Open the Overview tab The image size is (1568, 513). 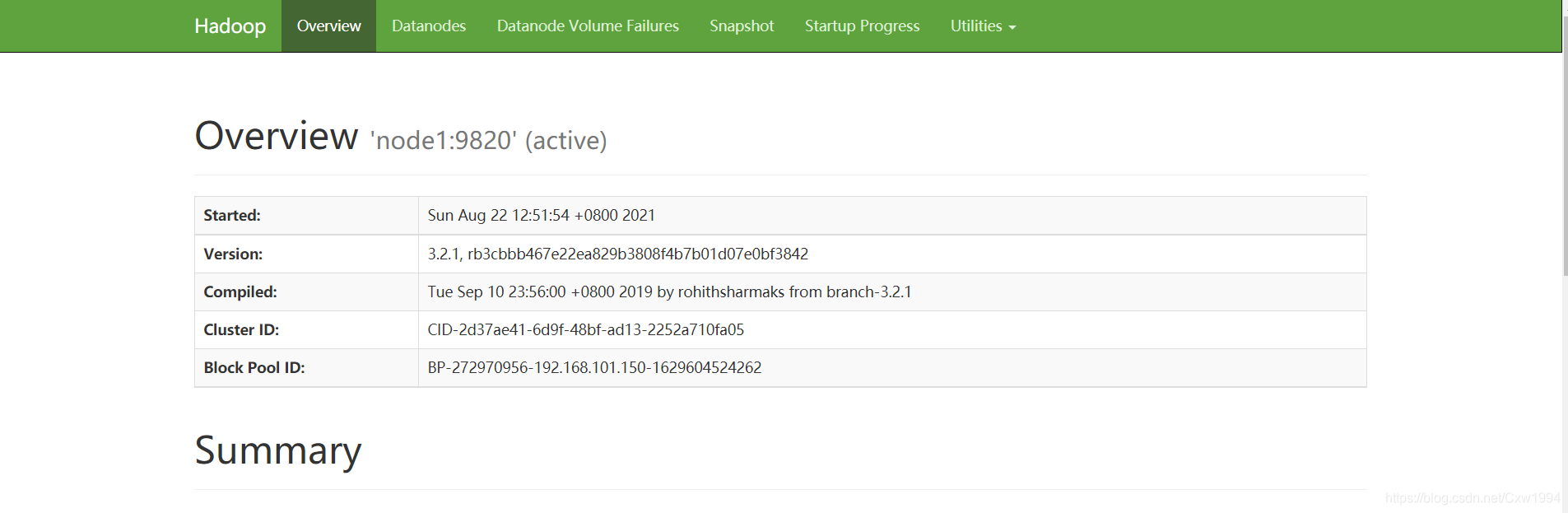point(328,26)
